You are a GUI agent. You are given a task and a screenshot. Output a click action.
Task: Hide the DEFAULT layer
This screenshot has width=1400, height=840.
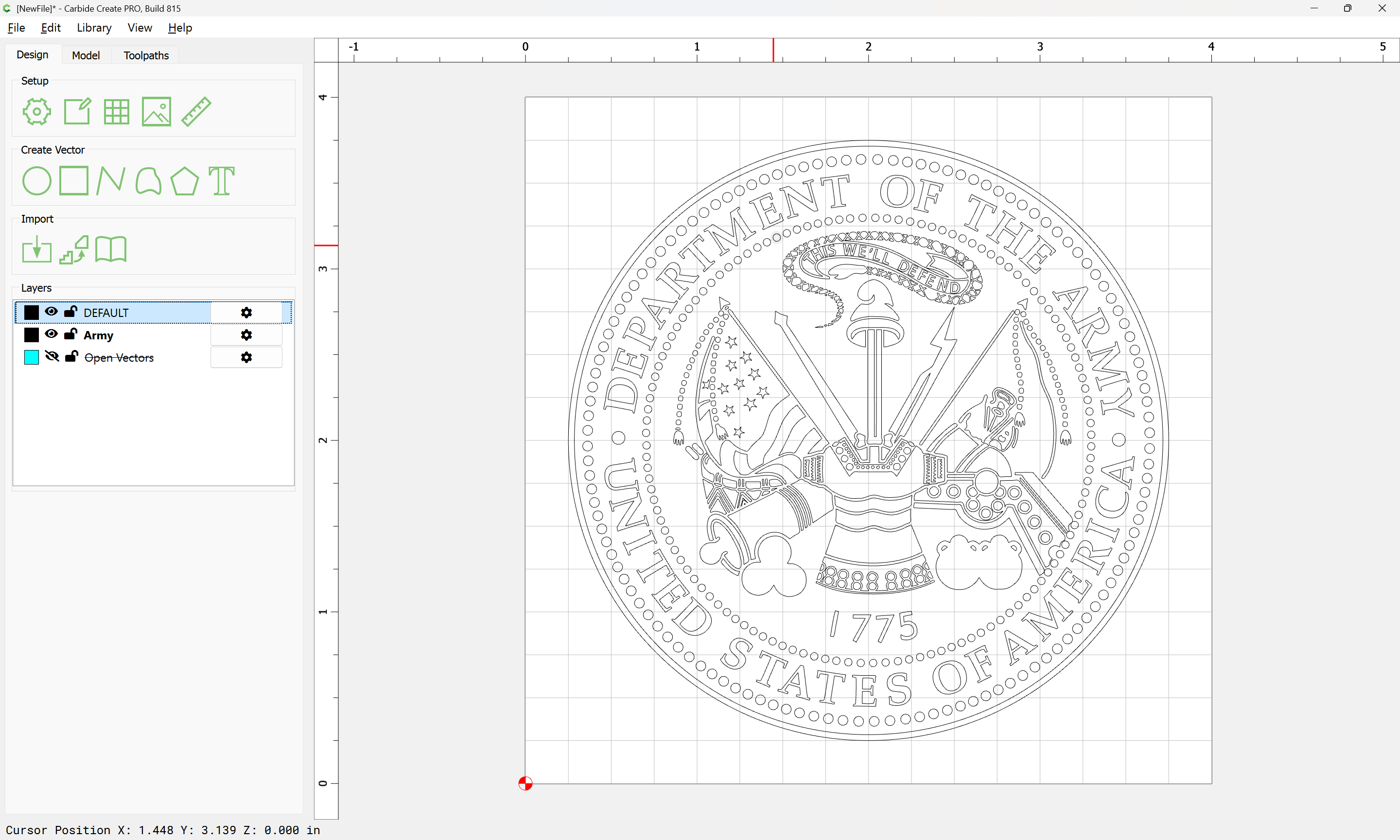pyautogui.click(x=52, y=311)
